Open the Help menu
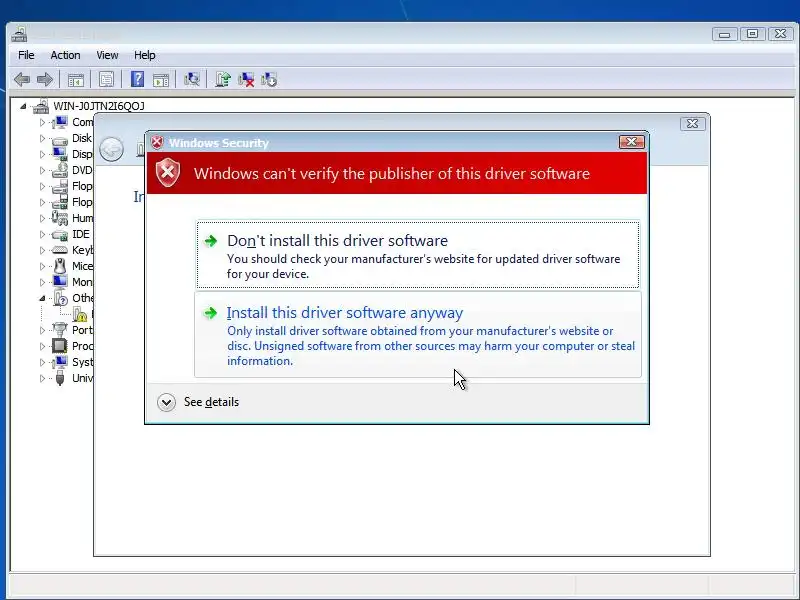 144,55
